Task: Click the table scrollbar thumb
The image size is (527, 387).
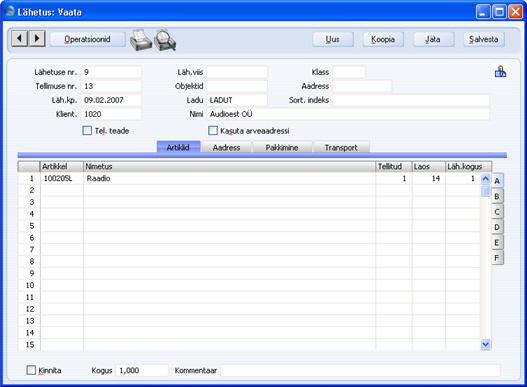Action: (485, 191)
